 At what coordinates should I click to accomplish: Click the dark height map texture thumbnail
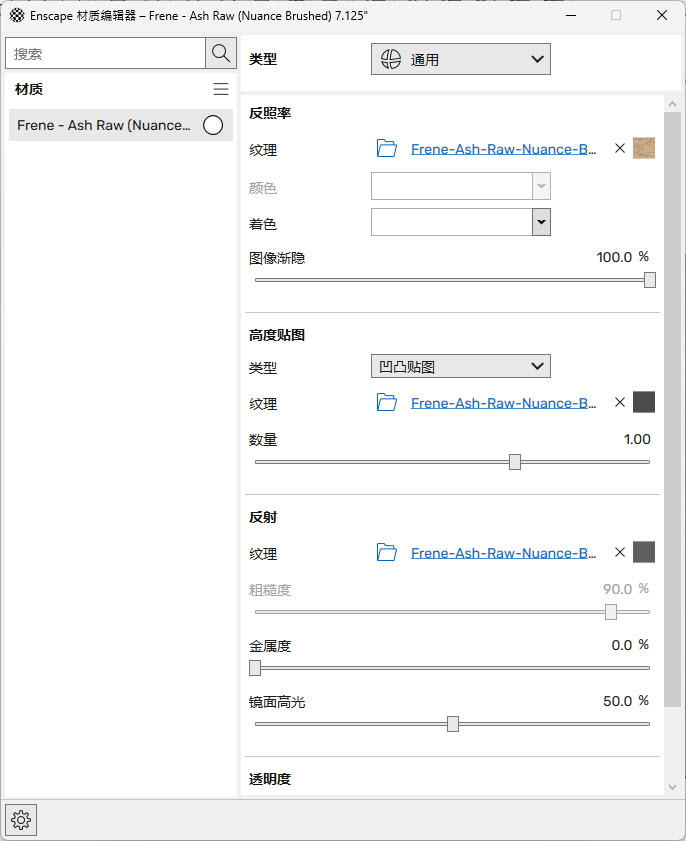[x=644, y=402]
